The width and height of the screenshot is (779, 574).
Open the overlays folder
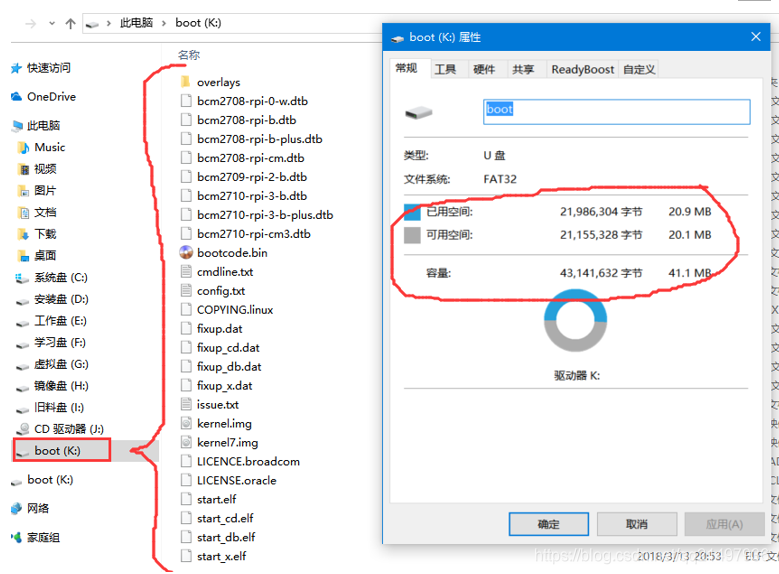point(211,82)
